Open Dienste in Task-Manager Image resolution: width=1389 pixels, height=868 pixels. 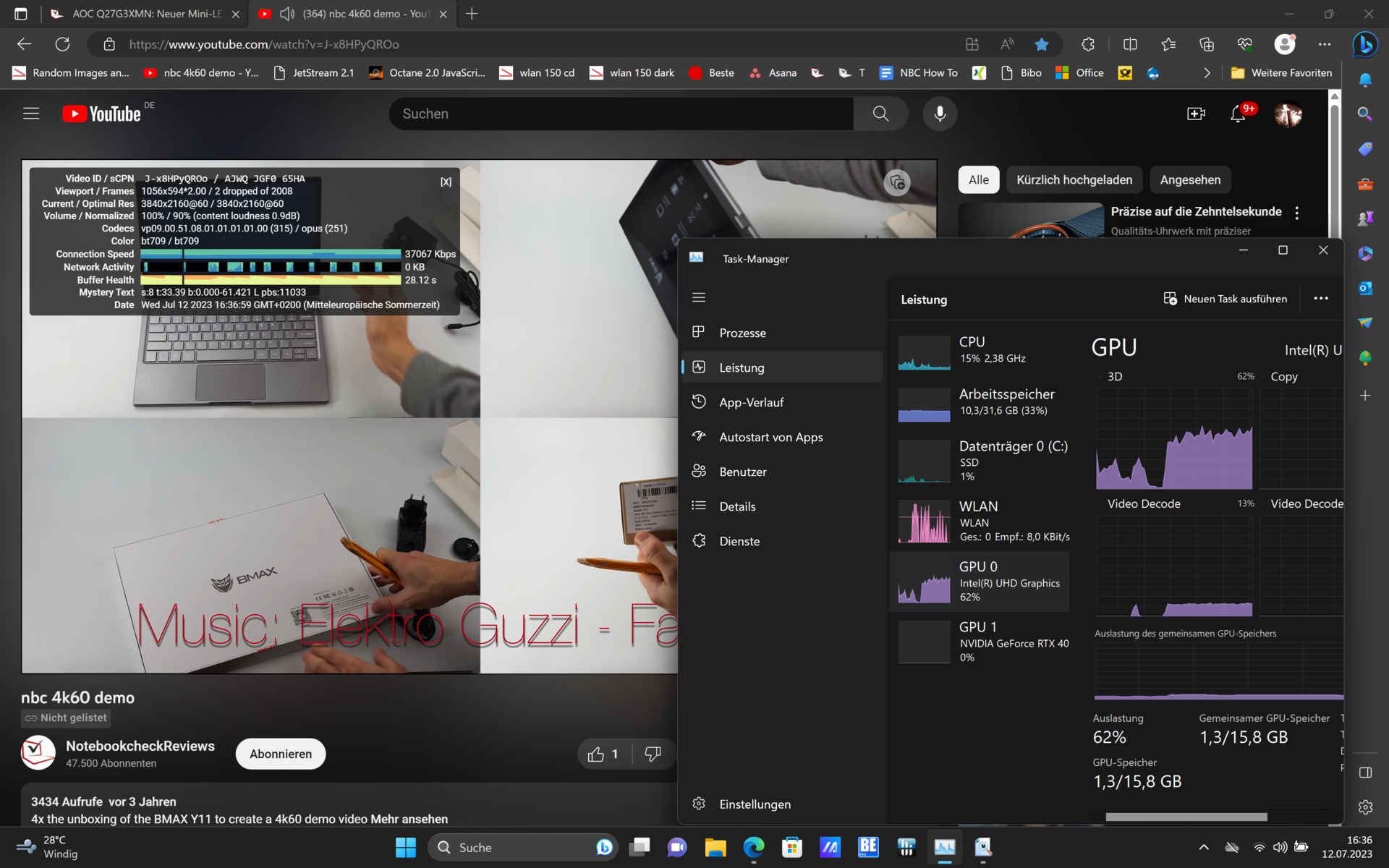pos(781,541)
